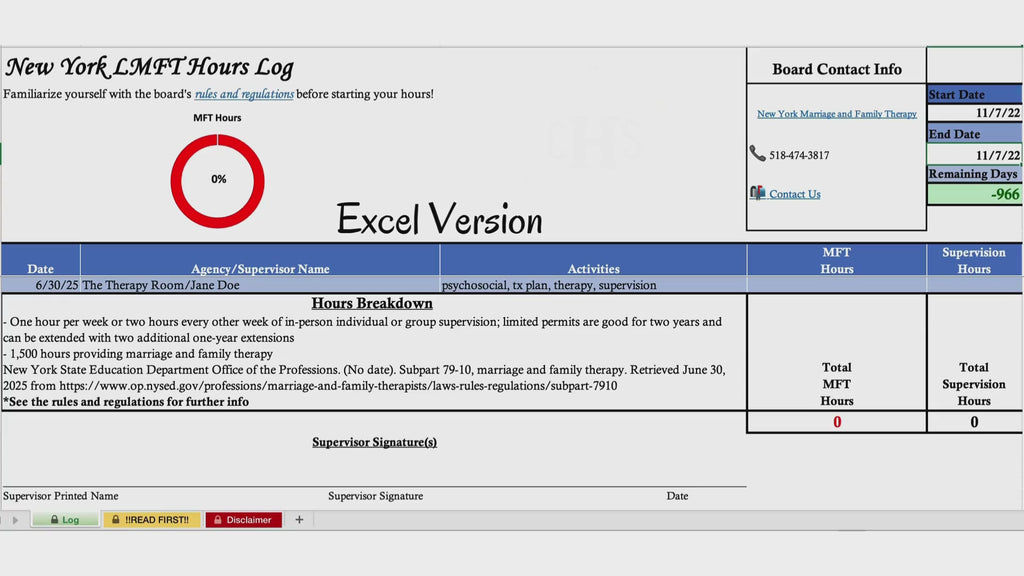Click the Start Date label cell
The height and width of the screenshot is (576, 1024).
tap(974, 94)
